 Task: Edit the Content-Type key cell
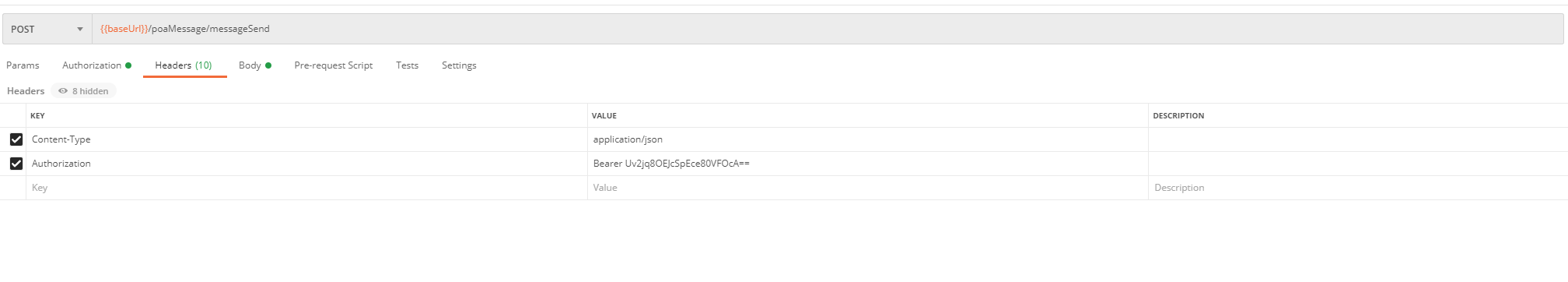[x=306, y=139]
